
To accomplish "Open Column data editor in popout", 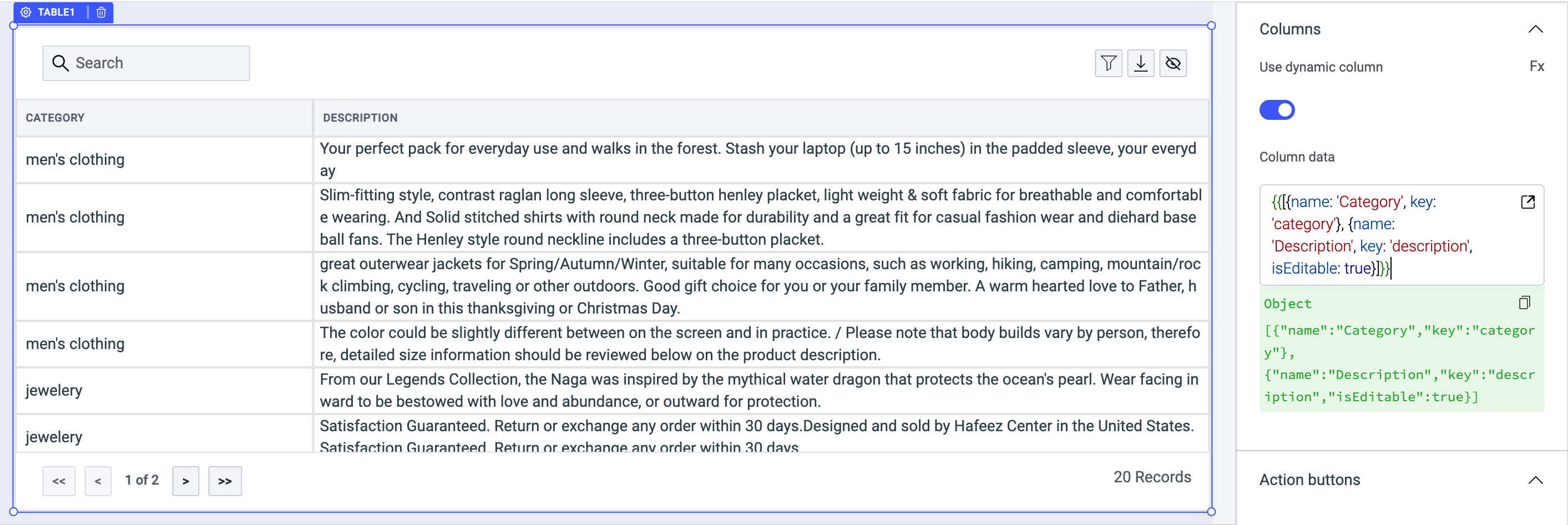I will [1527, 202].
